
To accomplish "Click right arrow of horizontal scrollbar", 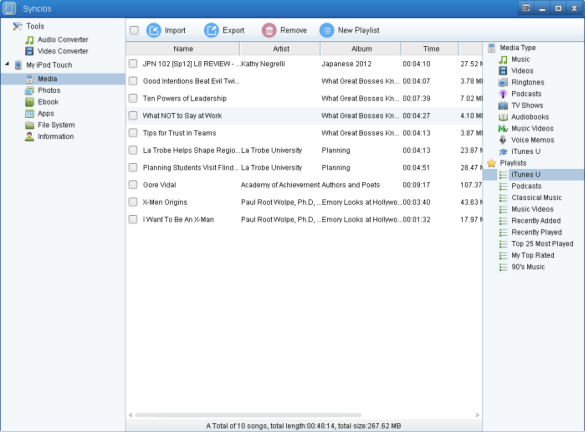I will pos(477,415).
